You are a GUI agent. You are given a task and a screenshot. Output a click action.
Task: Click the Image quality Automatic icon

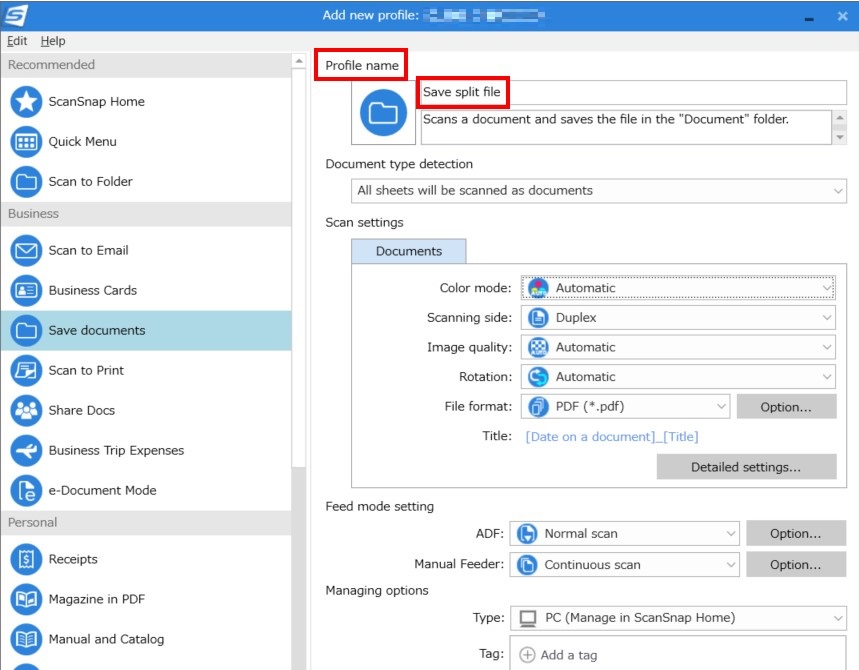pos(538,347)
